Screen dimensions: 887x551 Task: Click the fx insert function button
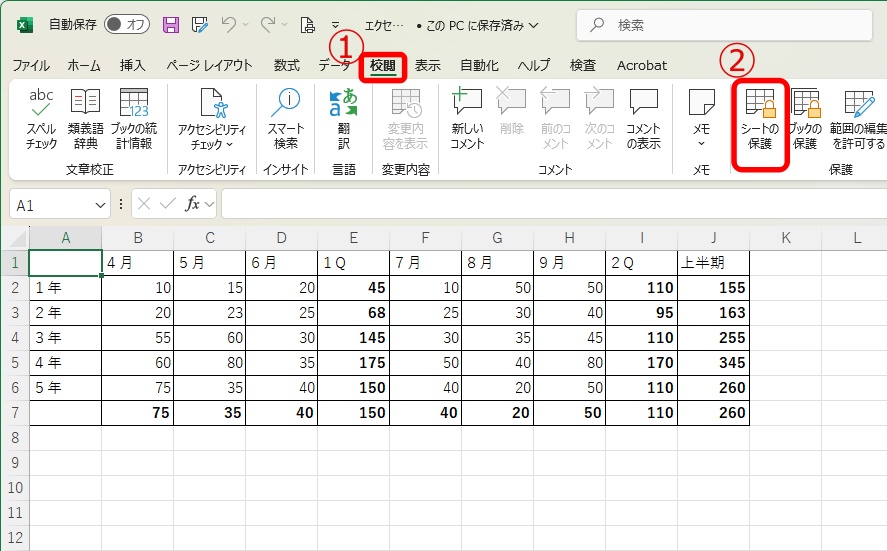click(x=193, y=204)
